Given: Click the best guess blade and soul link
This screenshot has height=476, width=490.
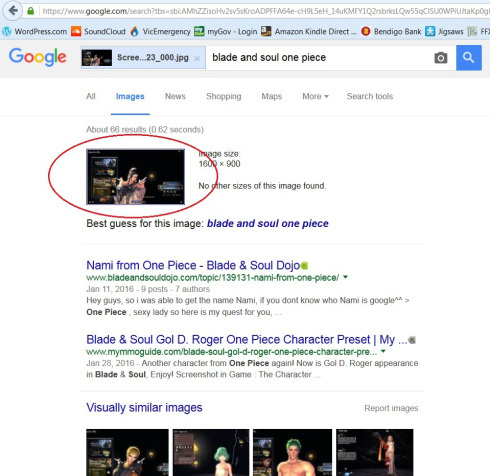Looking at the screenshot, I should coord(268,223).
